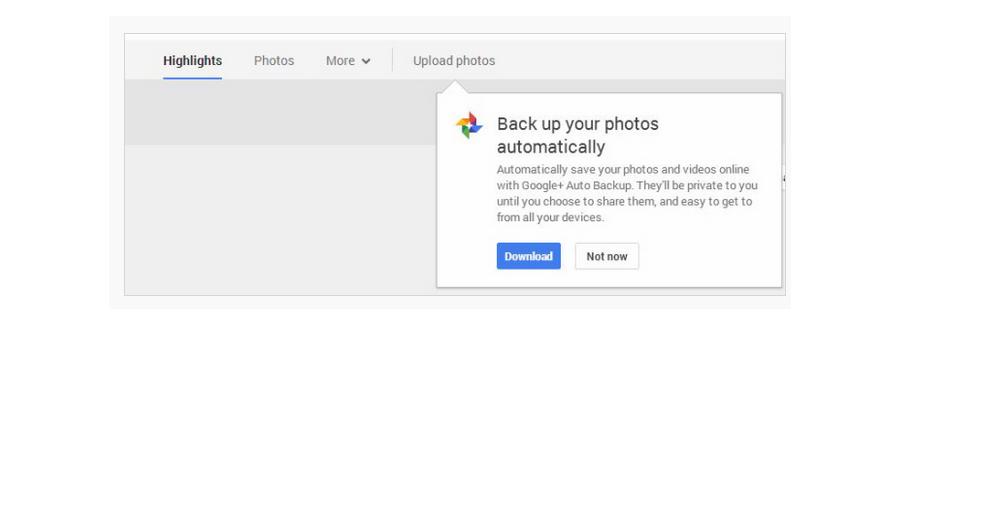This screenshot has height=532, width=1000.
Task: Select Upload photos in the navigation bar
Action: pyautogui.click(x=453, y=61)
